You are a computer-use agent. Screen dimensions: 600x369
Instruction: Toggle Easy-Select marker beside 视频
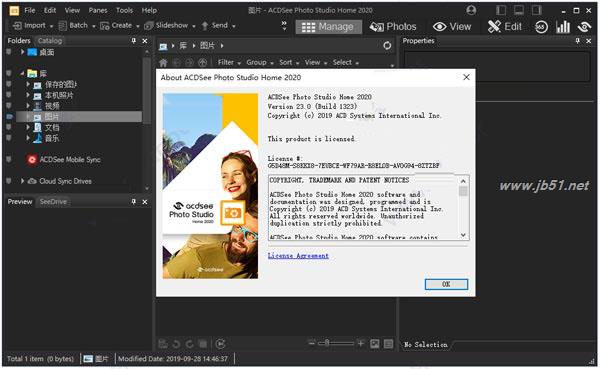tap(8, 106)
